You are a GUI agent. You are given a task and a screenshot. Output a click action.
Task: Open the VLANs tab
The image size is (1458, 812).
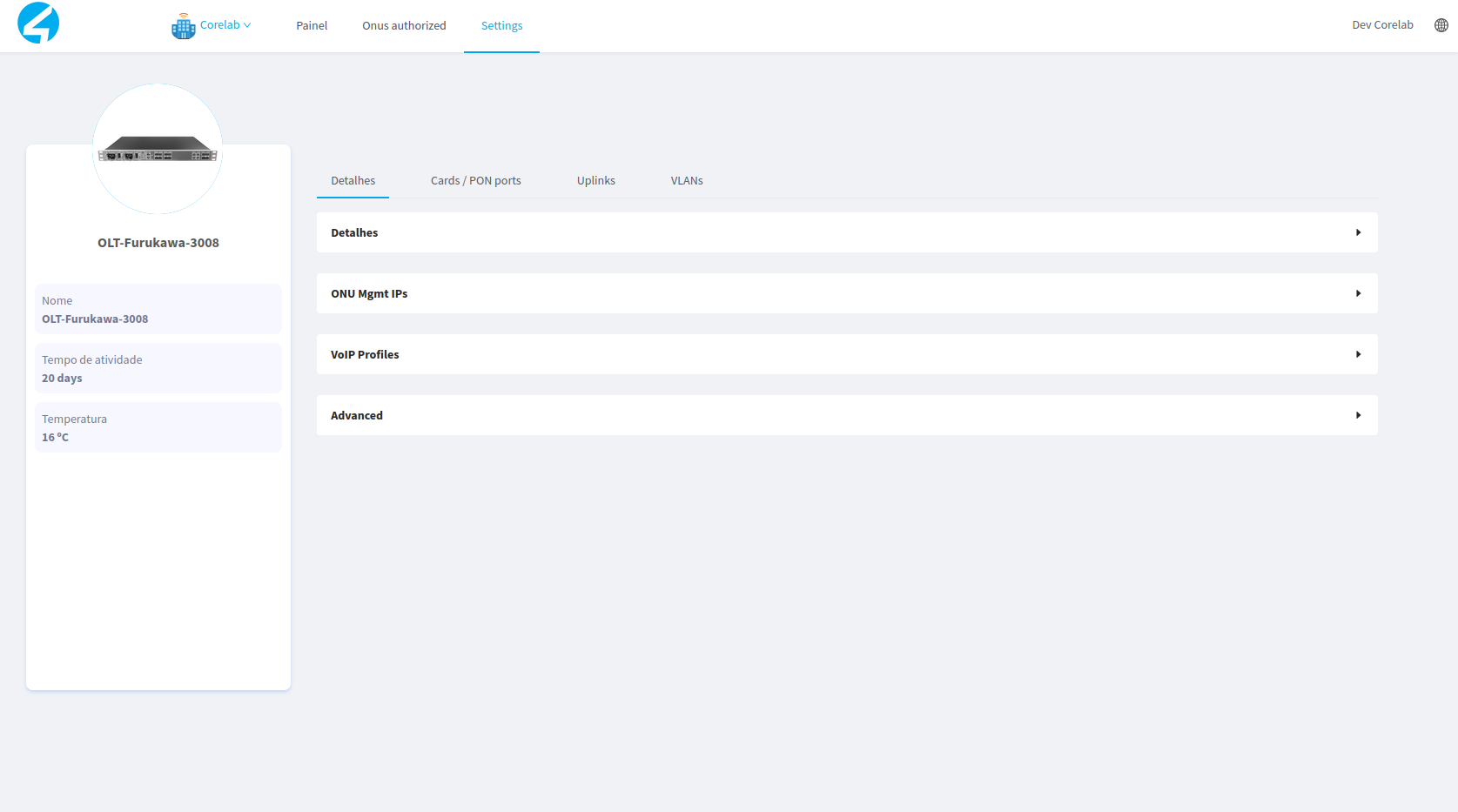(x=686, y=181)
